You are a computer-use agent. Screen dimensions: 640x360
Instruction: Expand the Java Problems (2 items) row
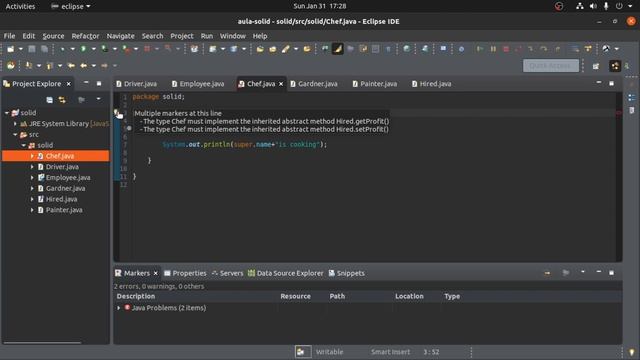click(x=119, y=308)
